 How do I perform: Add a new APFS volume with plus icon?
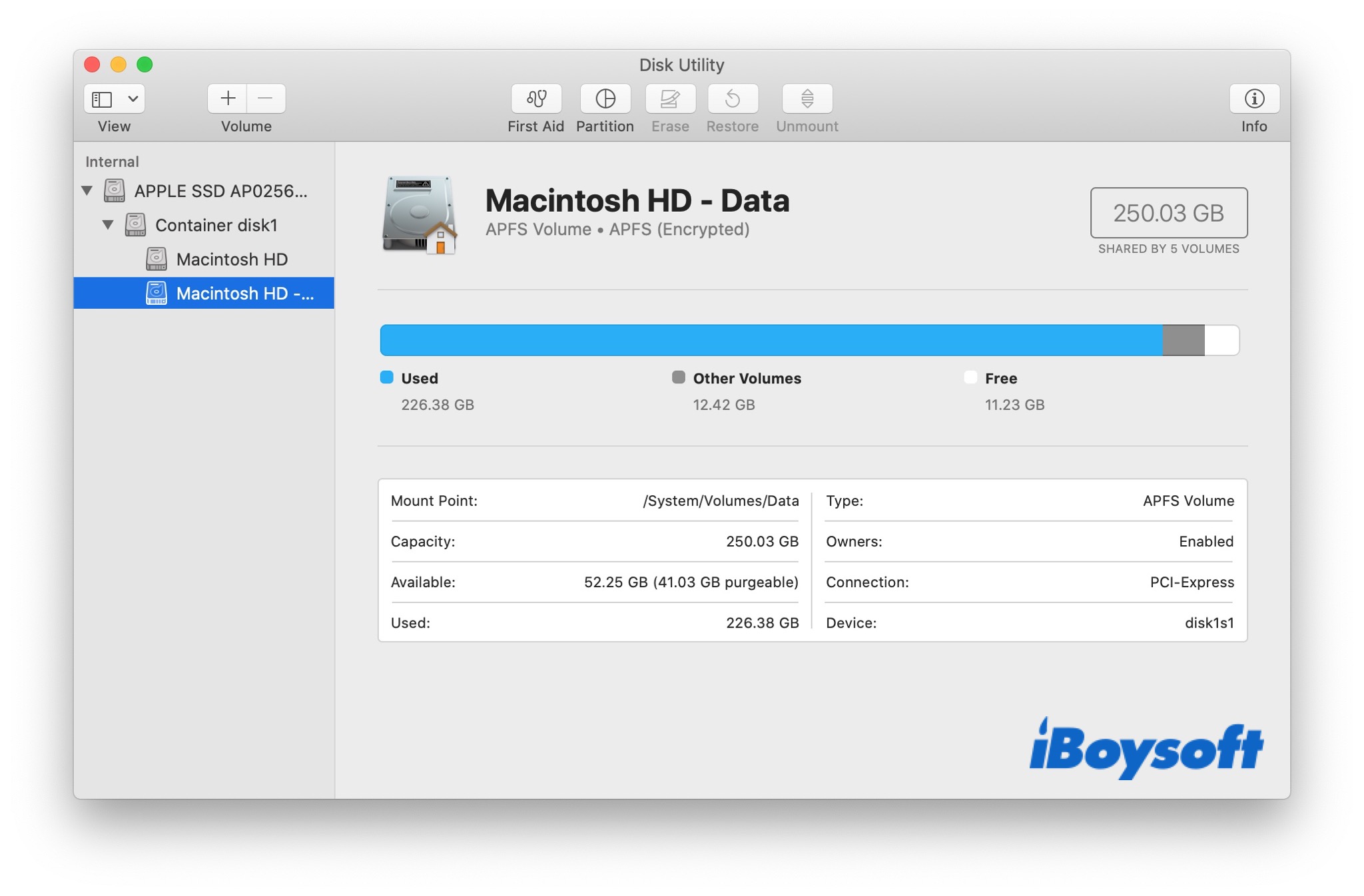coord(227,99)
